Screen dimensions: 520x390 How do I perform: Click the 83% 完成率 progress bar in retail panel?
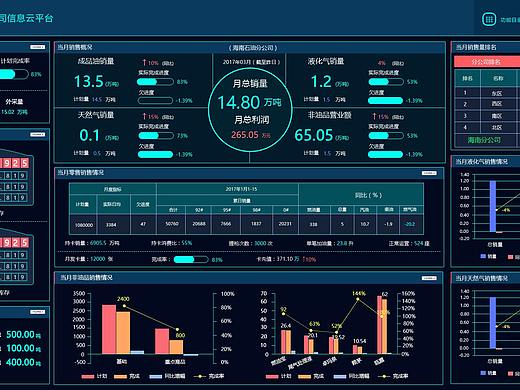click(x=191, y=259)
